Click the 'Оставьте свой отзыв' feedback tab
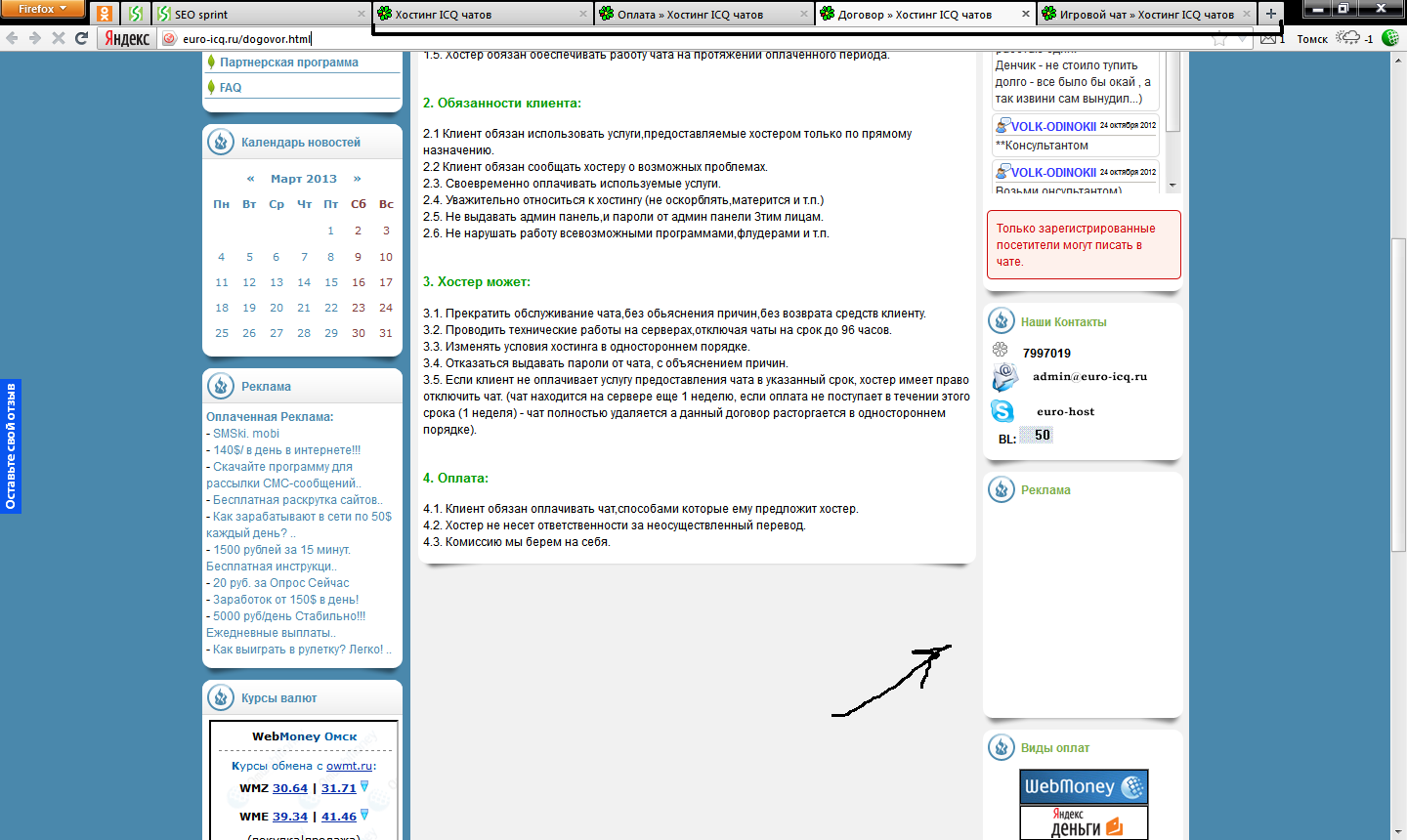This screenshot has height=840, width=1407. (x=11, y=446)
